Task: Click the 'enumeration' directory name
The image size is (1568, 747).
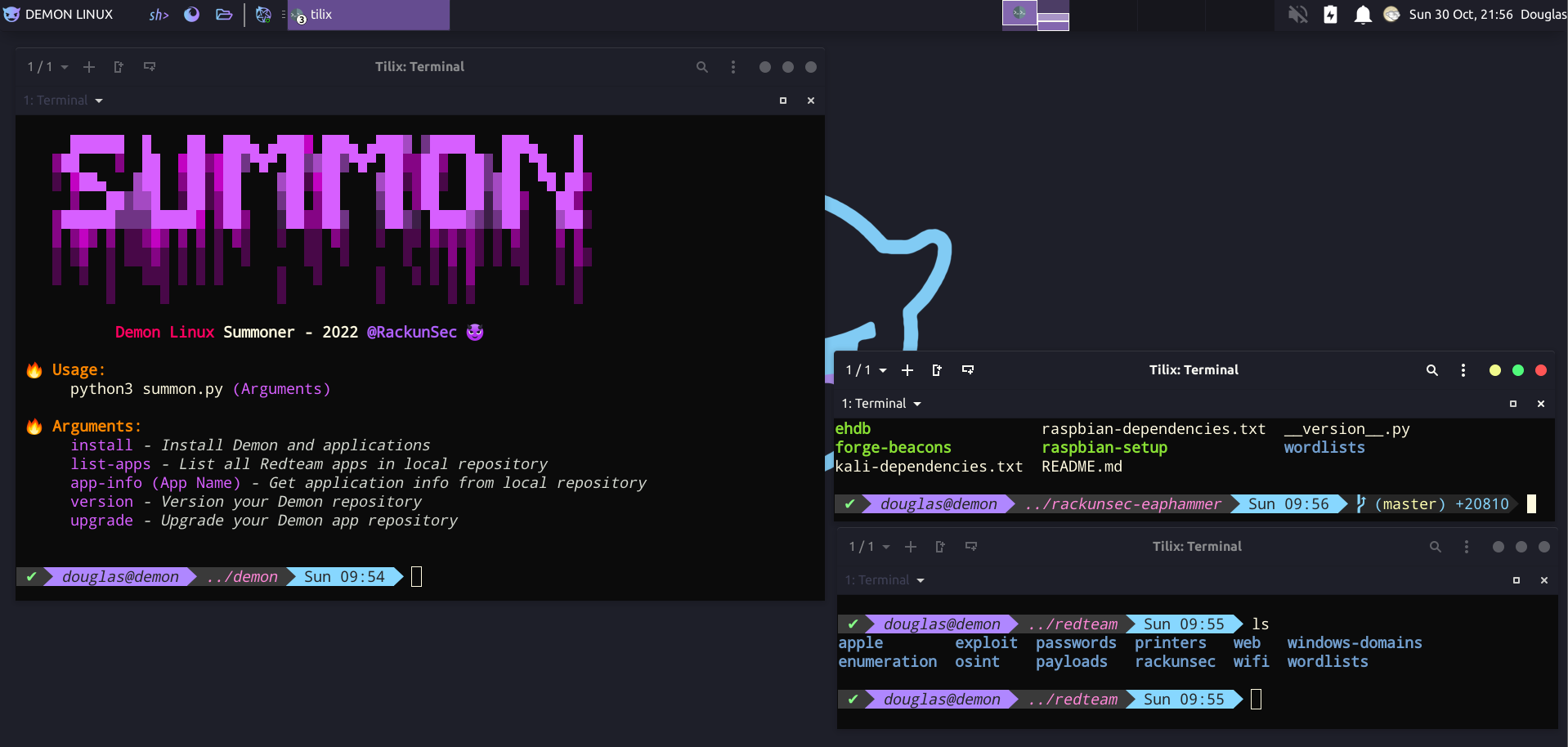Action: tap(888, 661)
